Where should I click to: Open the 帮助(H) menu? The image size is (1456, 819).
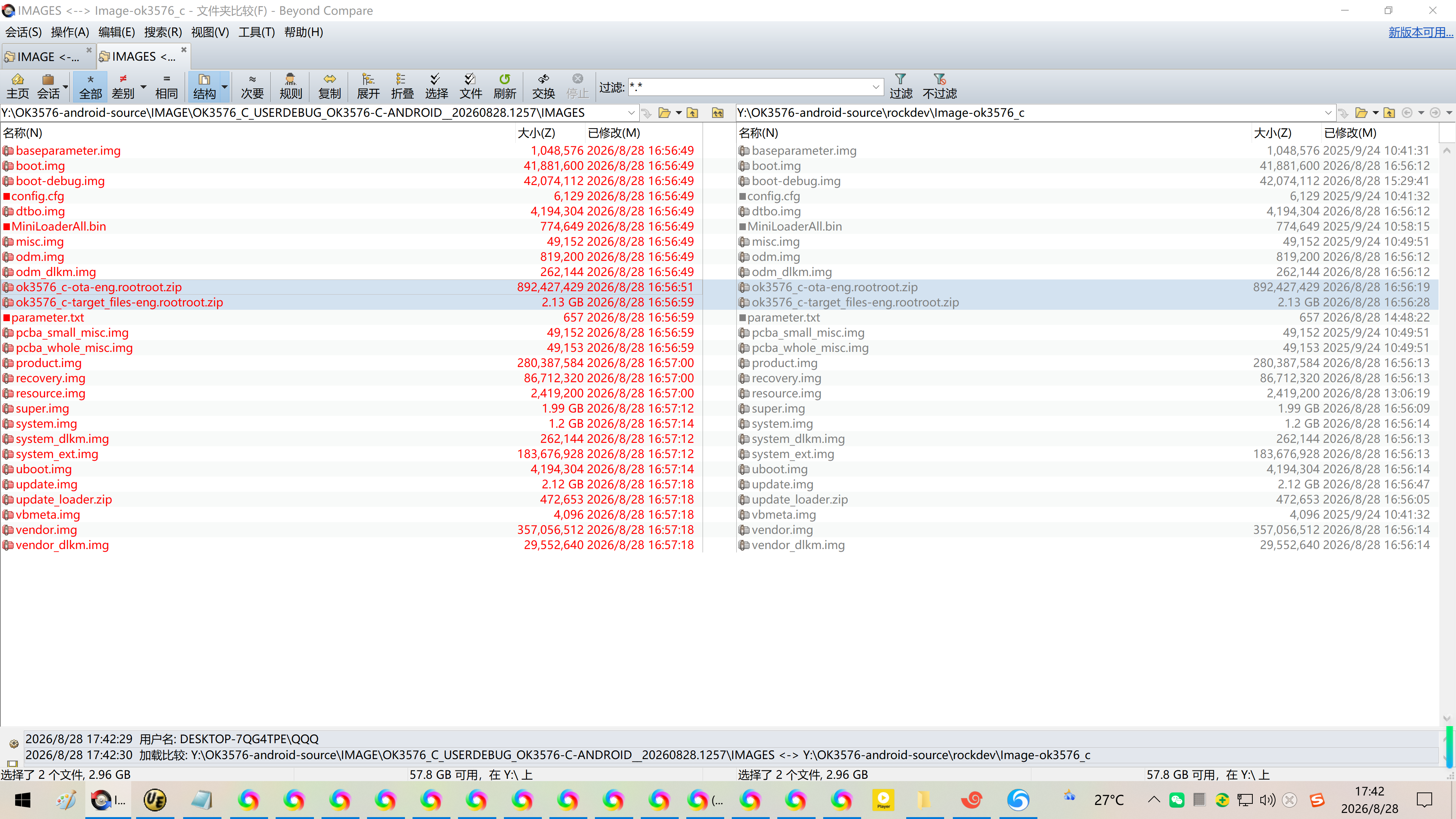click(303, 32)
